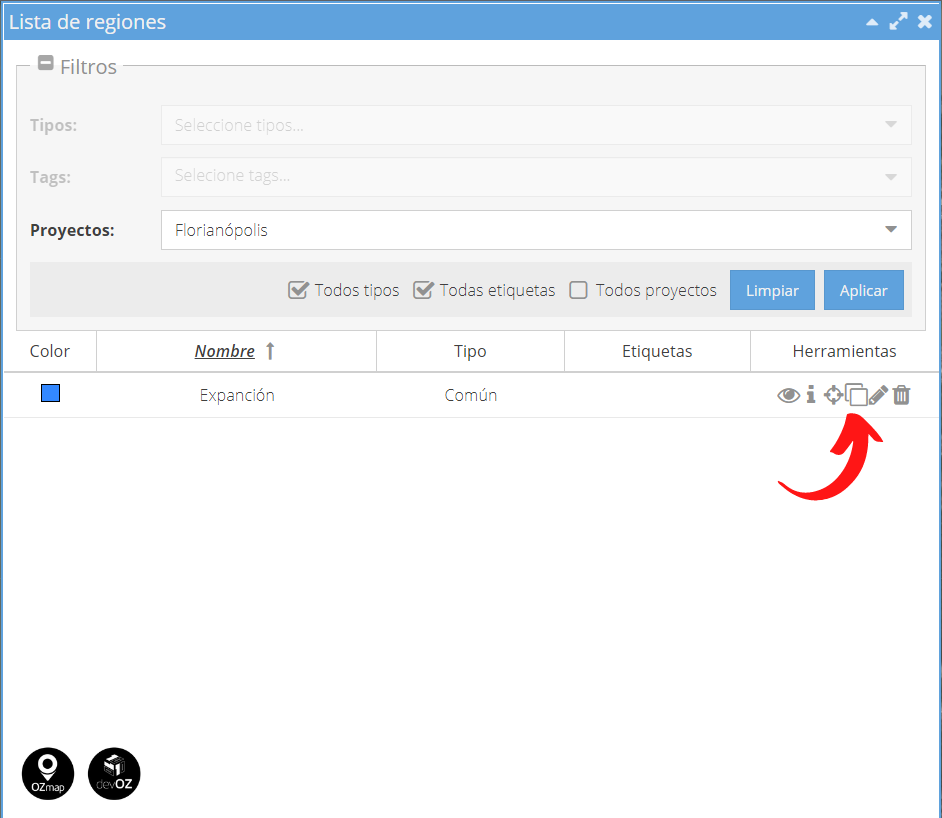
Task: Click the blue color swatch of Expanción
Action: [50, 393]
